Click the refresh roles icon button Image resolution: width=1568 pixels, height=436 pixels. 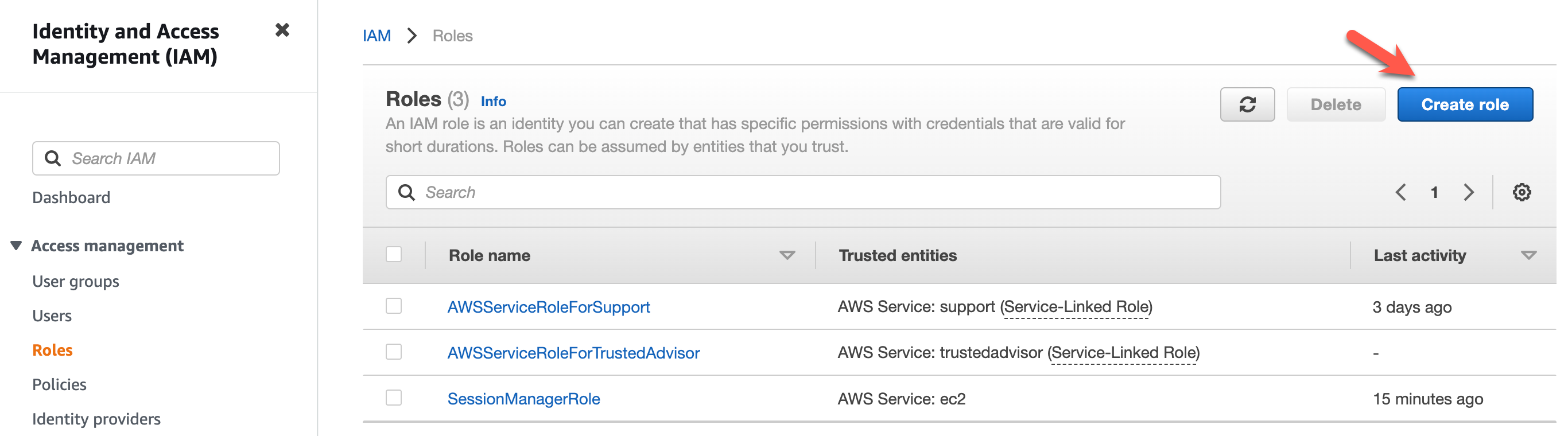coord(1247,104)
